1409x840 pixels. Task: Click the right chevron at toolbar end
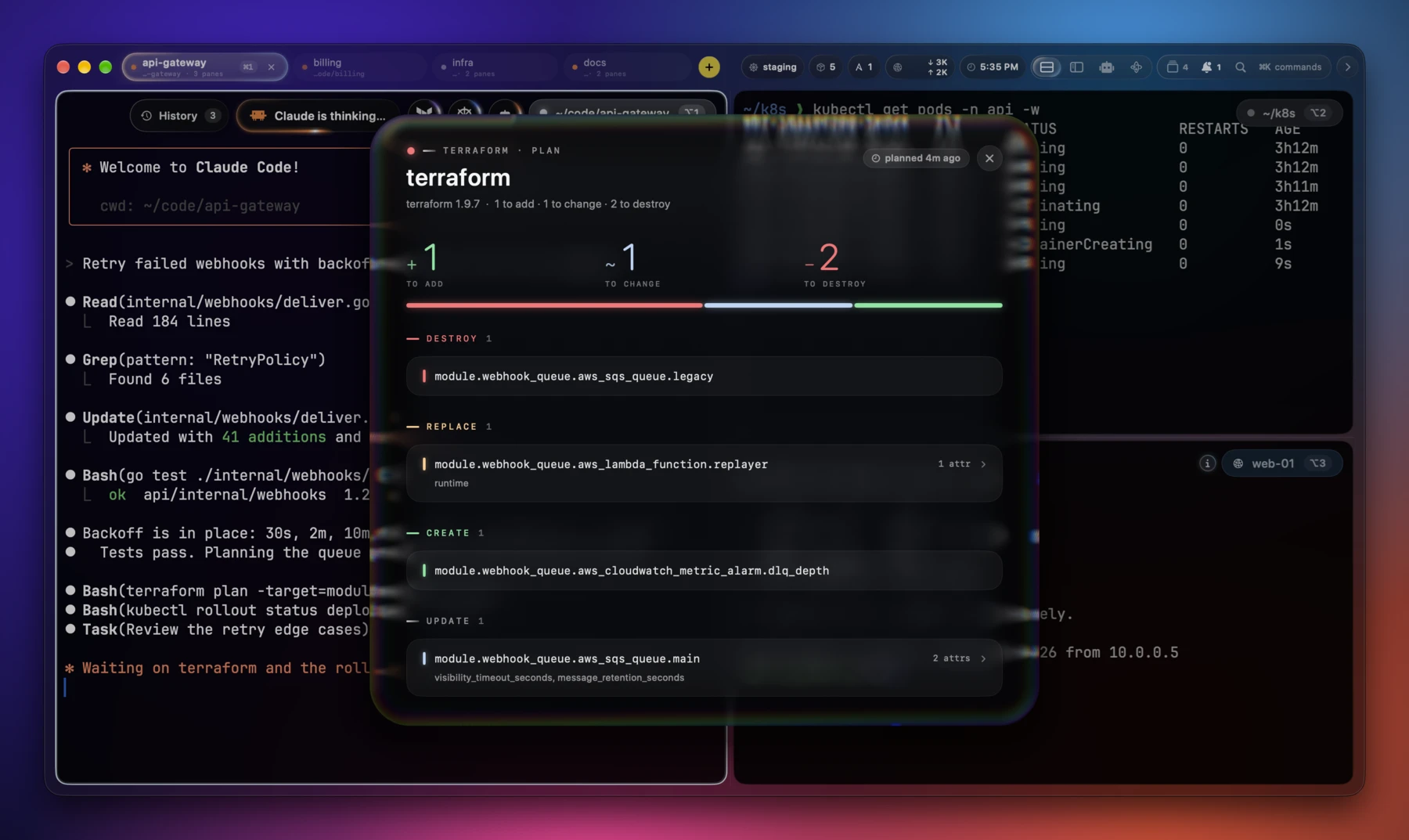point(1347,67)
